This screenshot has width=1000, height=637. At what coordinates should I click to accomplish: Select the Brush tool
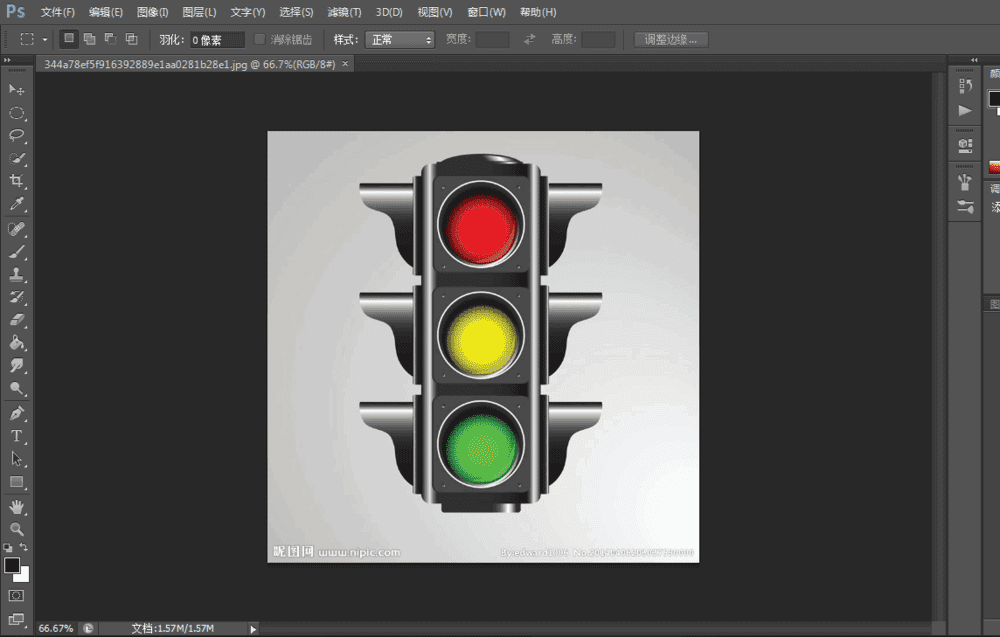click(17, 252)
